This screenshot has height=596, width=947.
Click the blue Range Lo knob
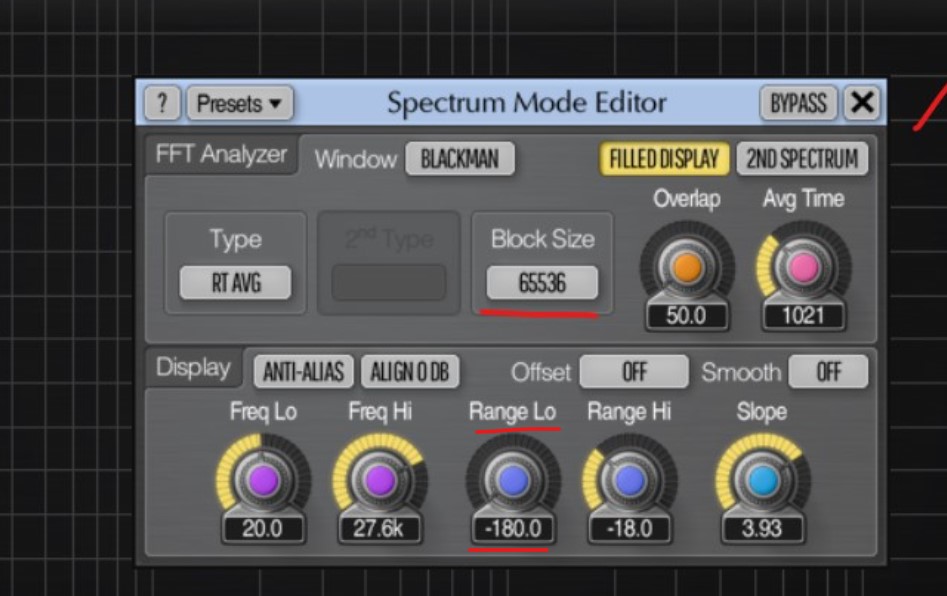coord(513,481)
